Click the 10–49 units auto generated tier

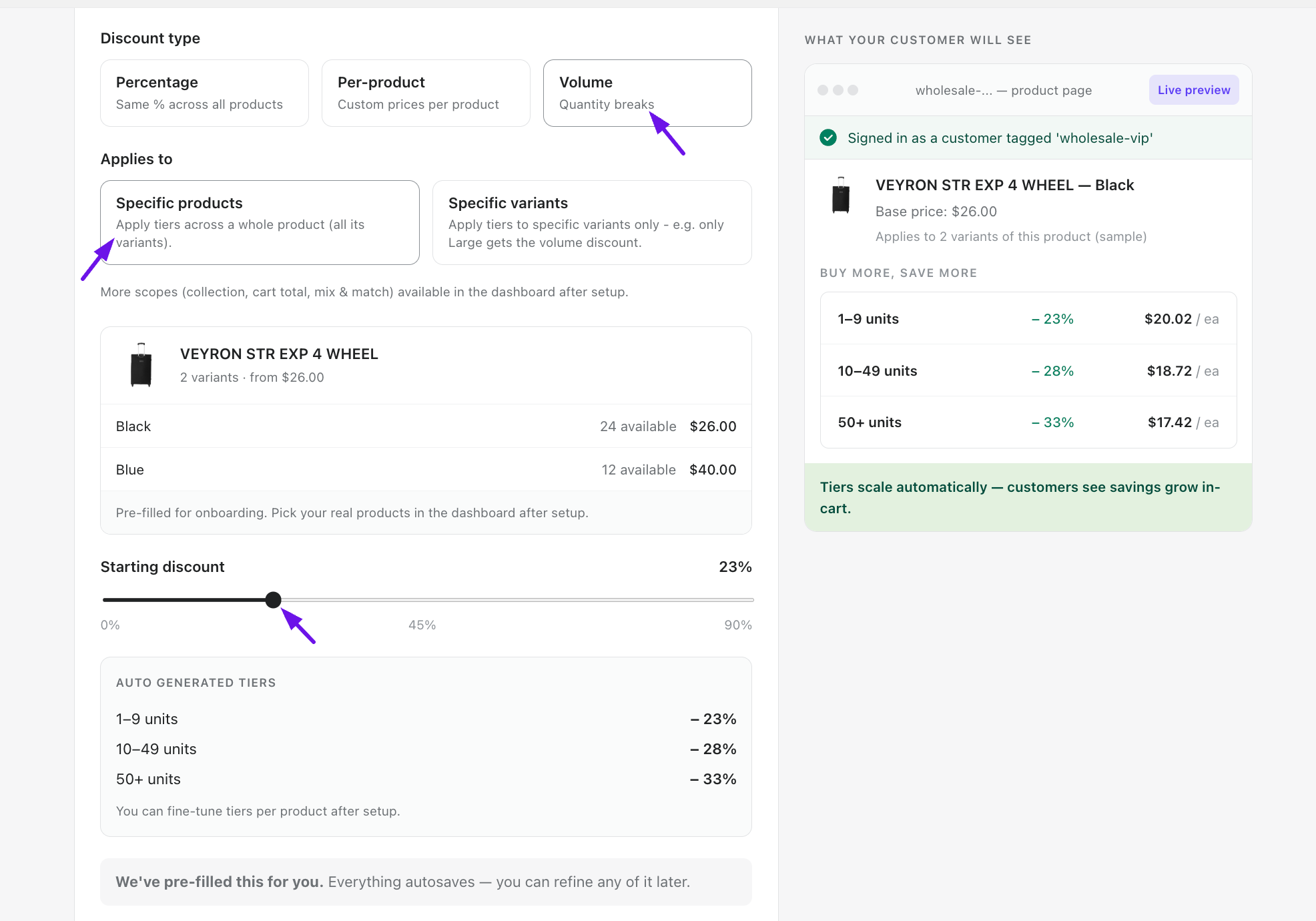(426, 749)
